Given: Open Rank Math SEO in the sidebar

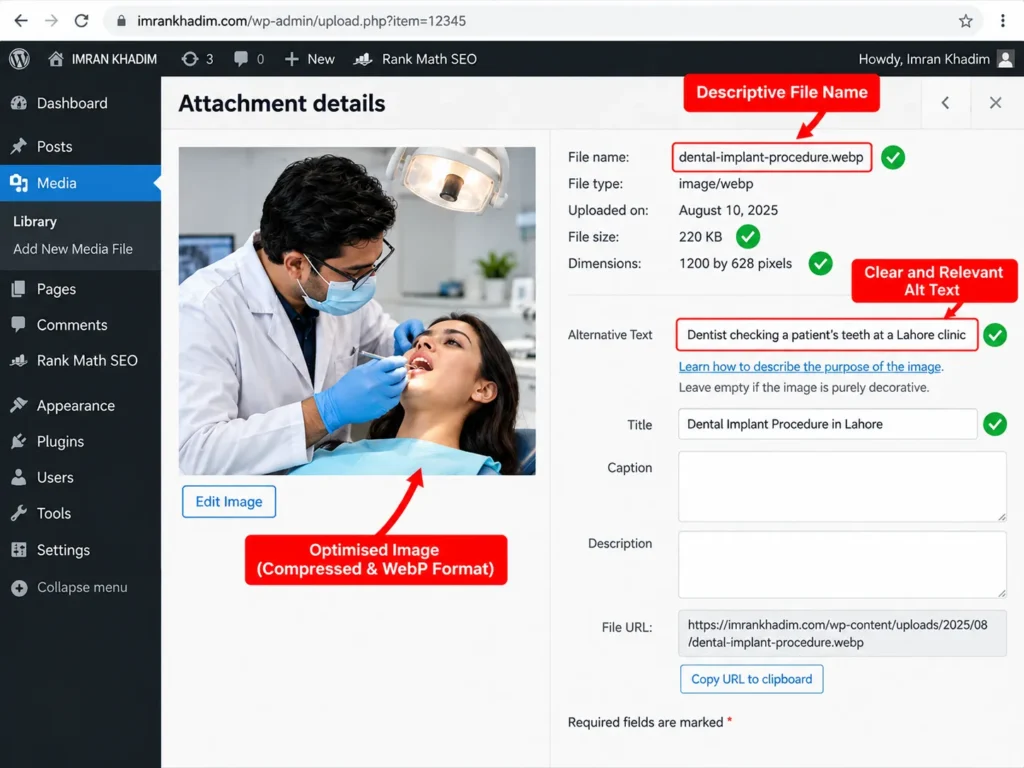Looking at the screenshot, I should tap(80, 360).
